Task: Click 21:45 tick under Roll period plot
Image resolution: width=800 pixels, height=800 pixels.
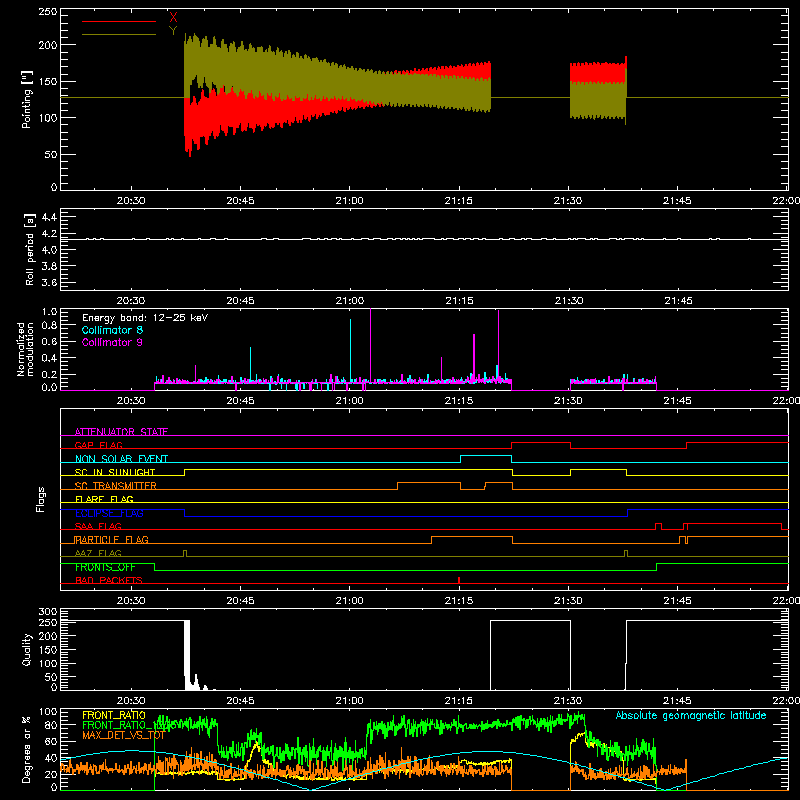Action: (679, 301)
